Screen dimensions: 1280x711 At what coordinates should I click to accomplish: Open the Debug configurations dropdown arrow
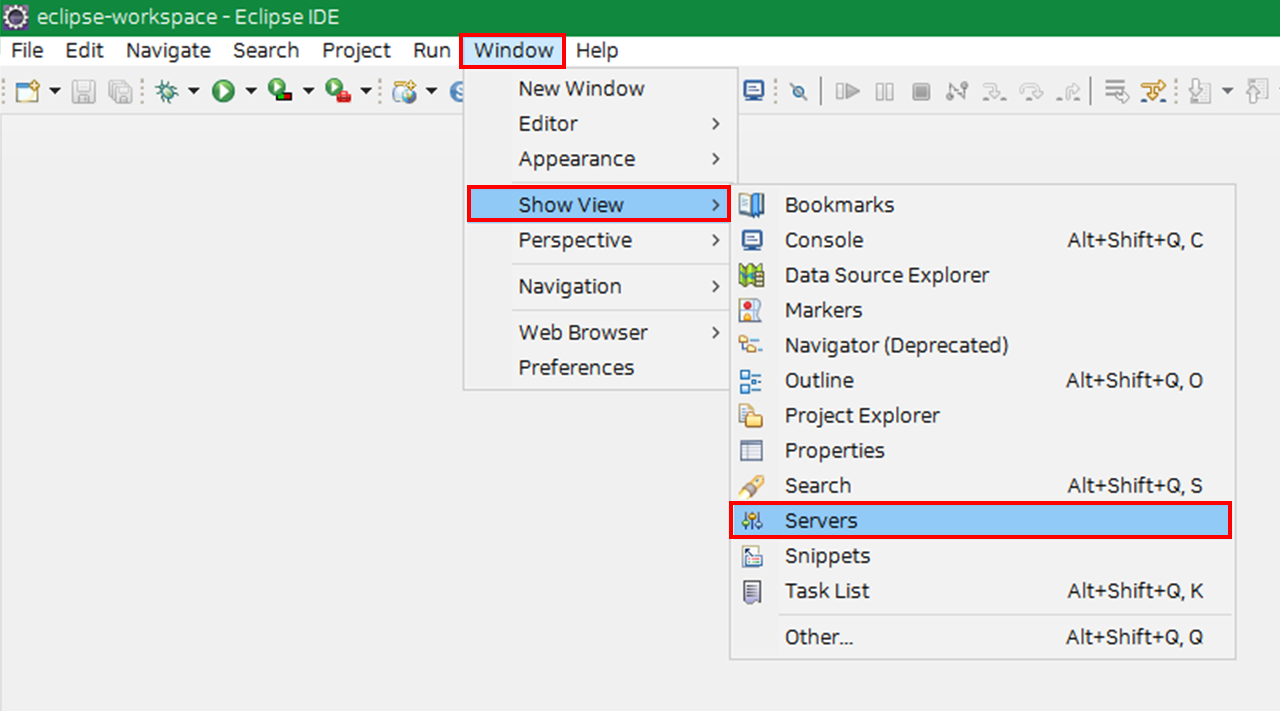coord(193,92)
